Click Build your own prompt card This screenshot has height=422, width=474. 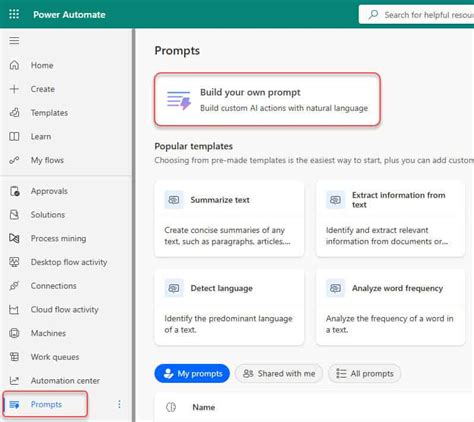[x=267, y=99]
